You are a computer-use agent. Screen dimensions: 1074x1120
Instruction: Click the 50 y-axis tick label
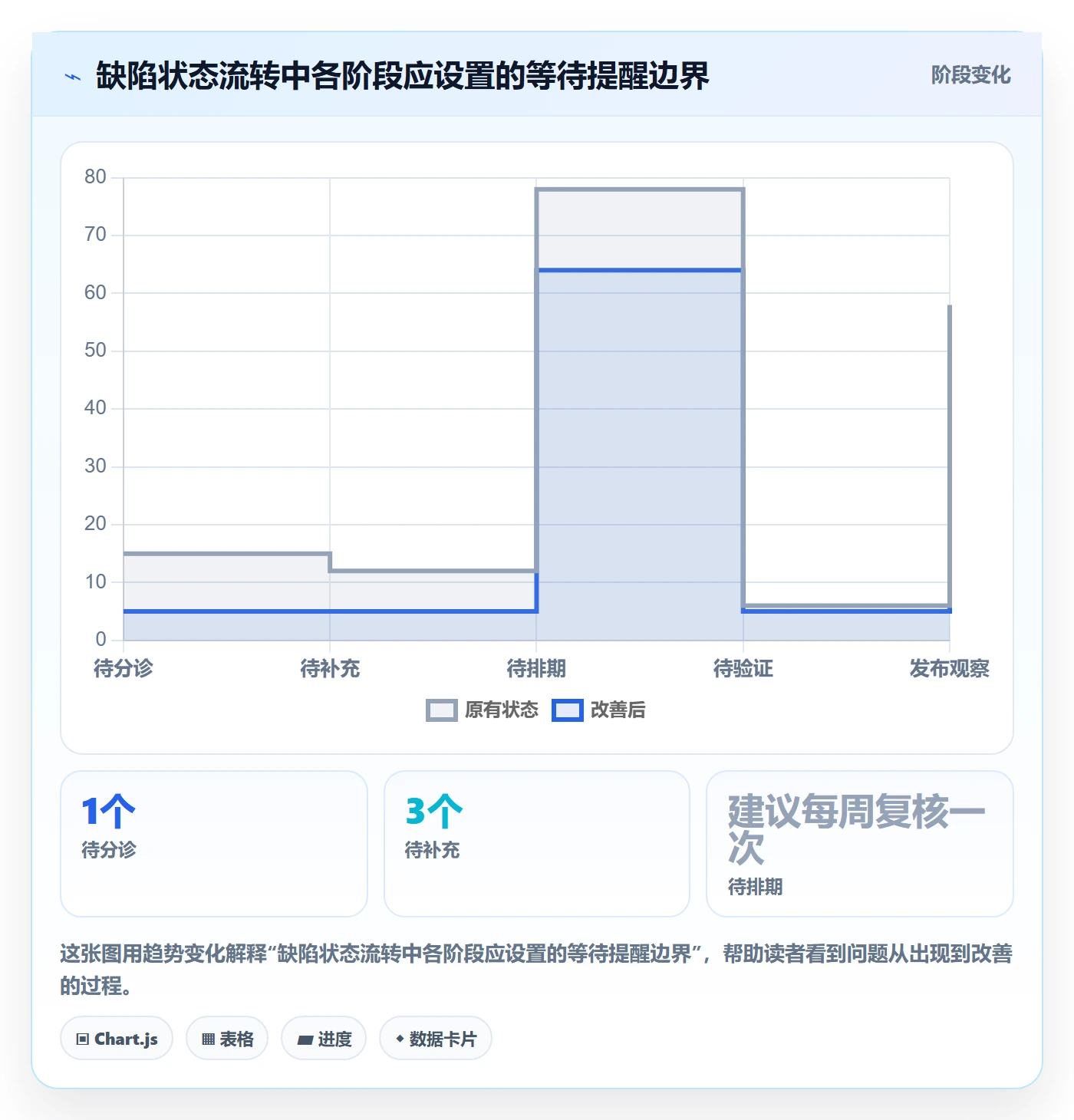(x=95, y=351)
